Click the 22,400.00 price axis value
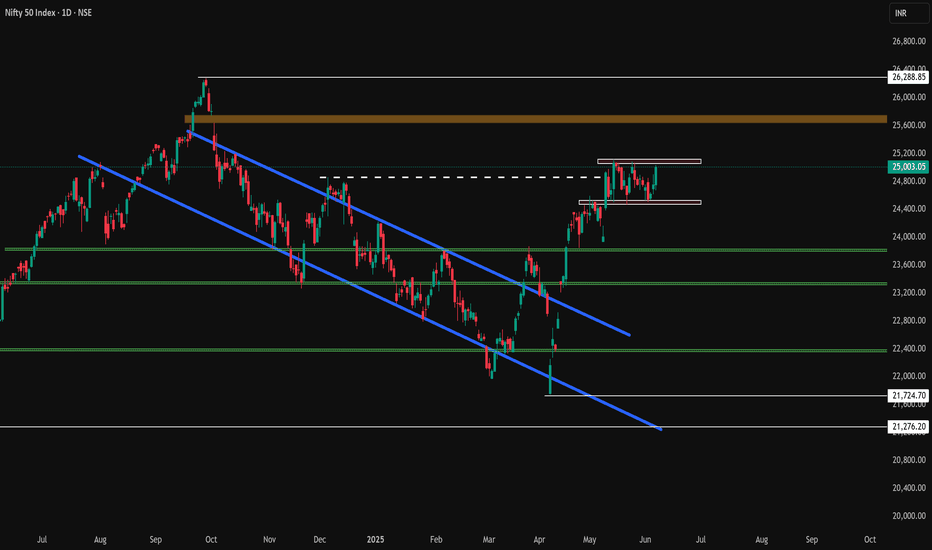Viewport: 932px width, 550px height. point(909,348)
